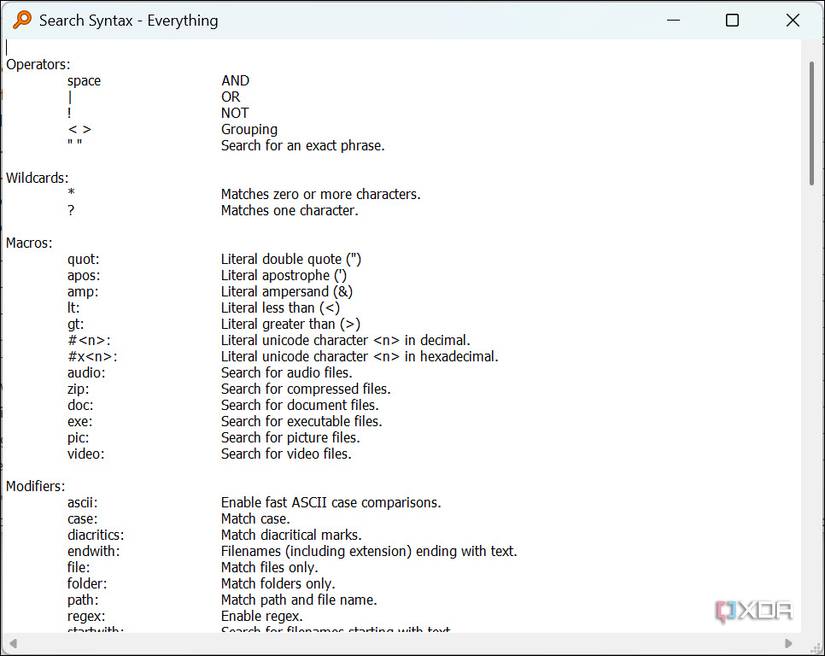Click the exe: macro entry
Screen dimensions: 825x656
click(79, 421)
